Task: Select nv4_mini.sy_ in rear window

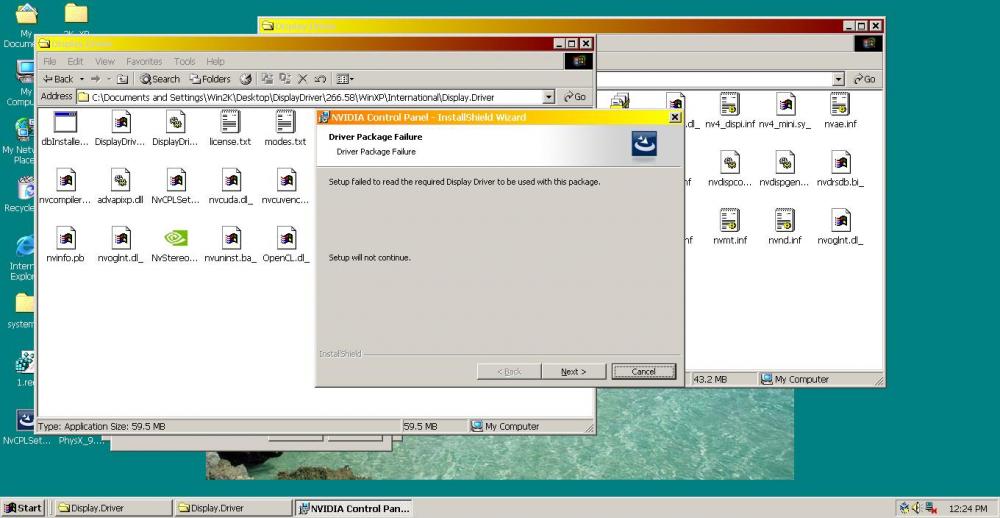Action: click(785, 111)
